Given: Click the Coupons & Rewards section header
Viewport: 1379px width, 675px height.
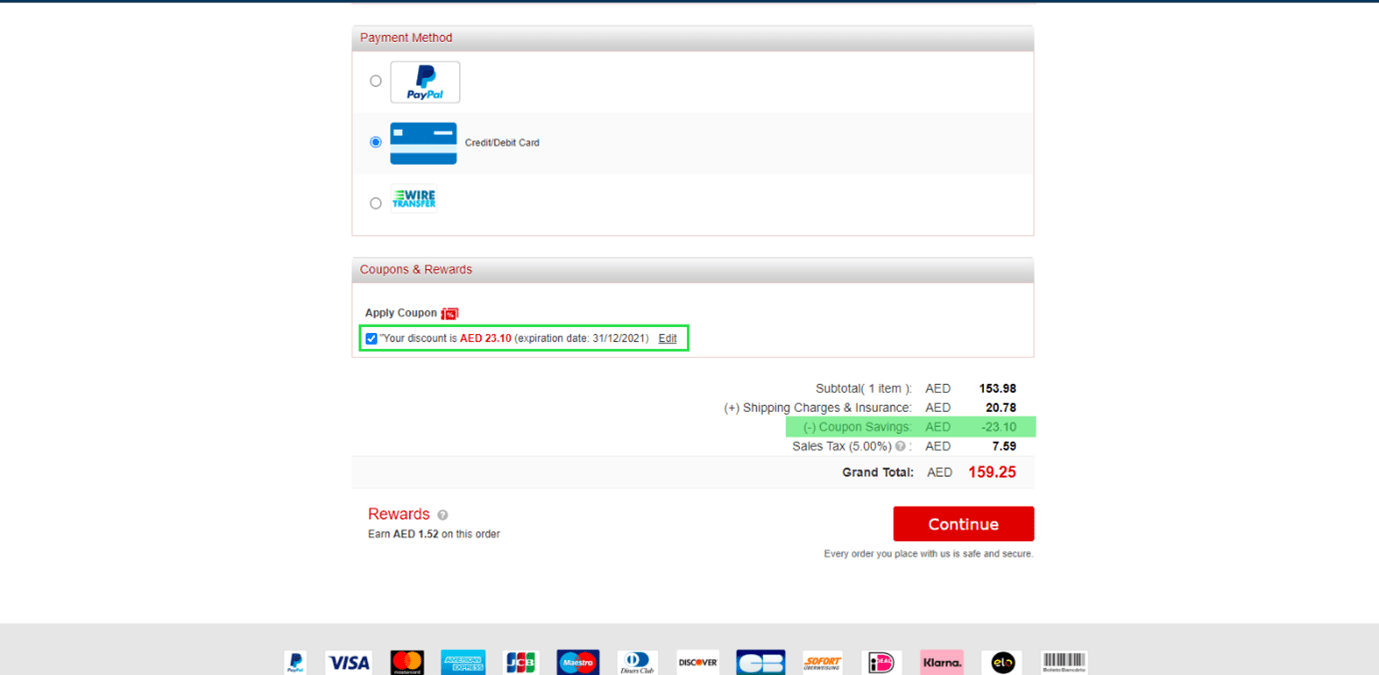Looking at the screenshot, I should pyautogui.click(x=416, y=270).
